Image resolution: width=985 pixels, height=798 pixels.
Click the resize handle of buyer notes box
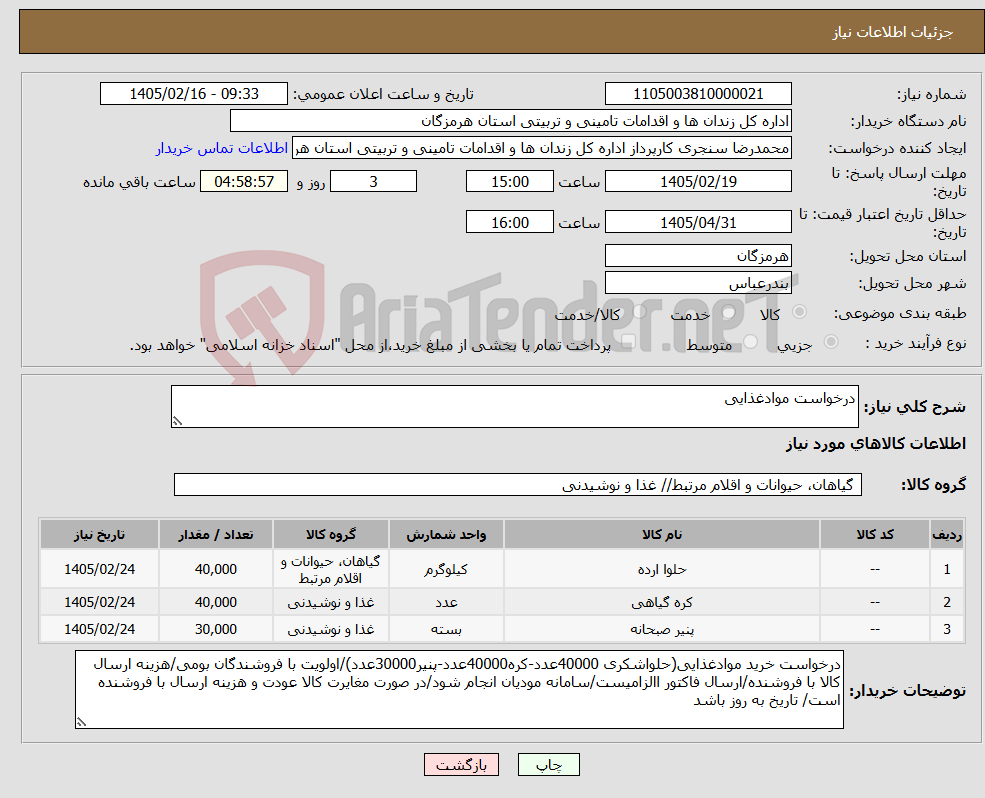click(x=81, y=723)
